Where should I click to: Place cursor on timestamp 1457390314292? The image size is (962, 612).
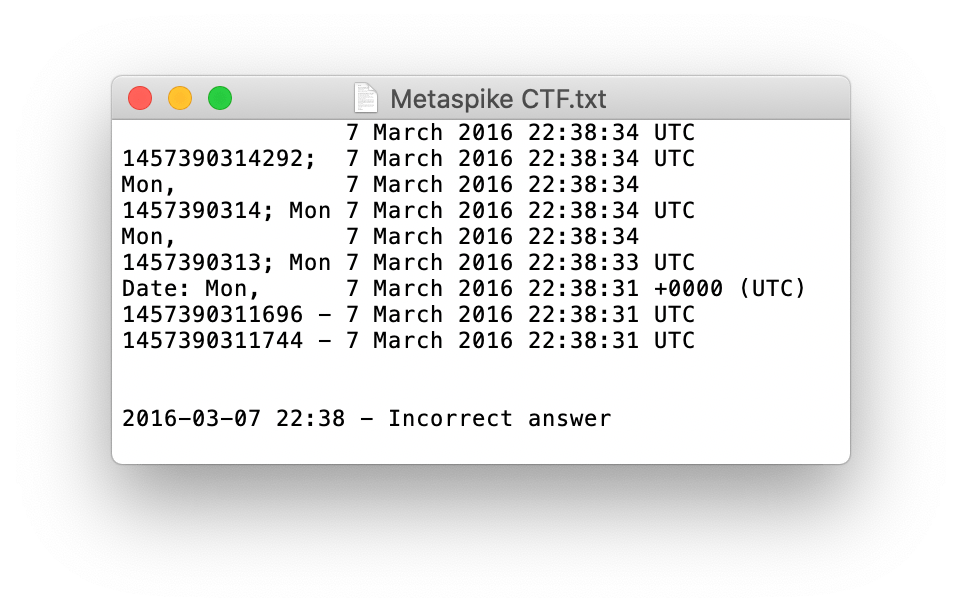pos(213,159)
